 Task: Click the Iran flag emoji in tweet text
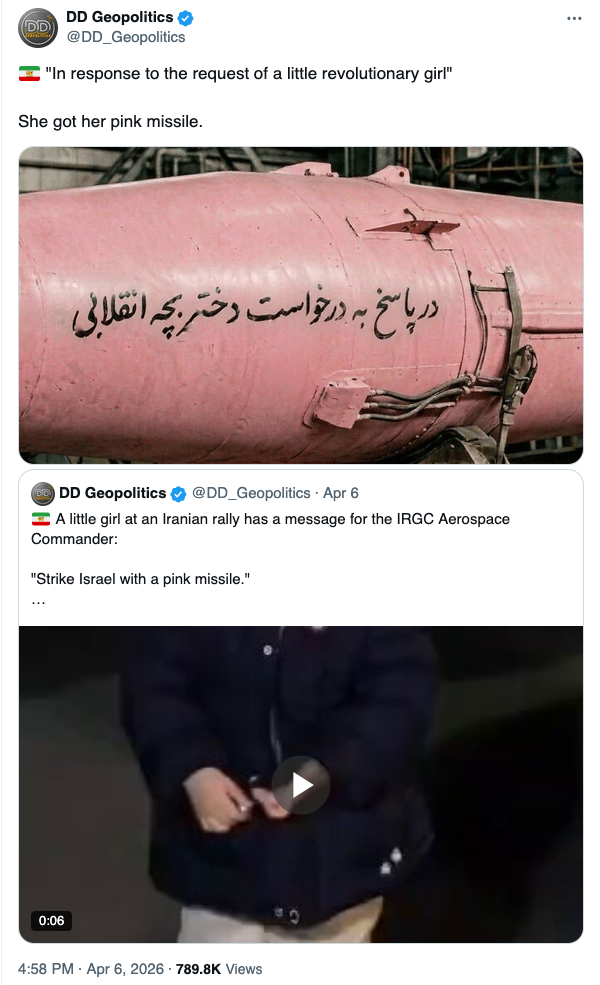coord(29,74)
